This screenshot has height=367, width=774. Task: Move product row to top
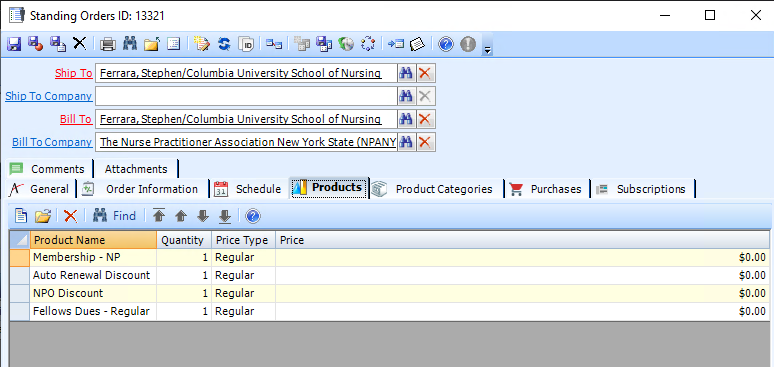point(159,216)
